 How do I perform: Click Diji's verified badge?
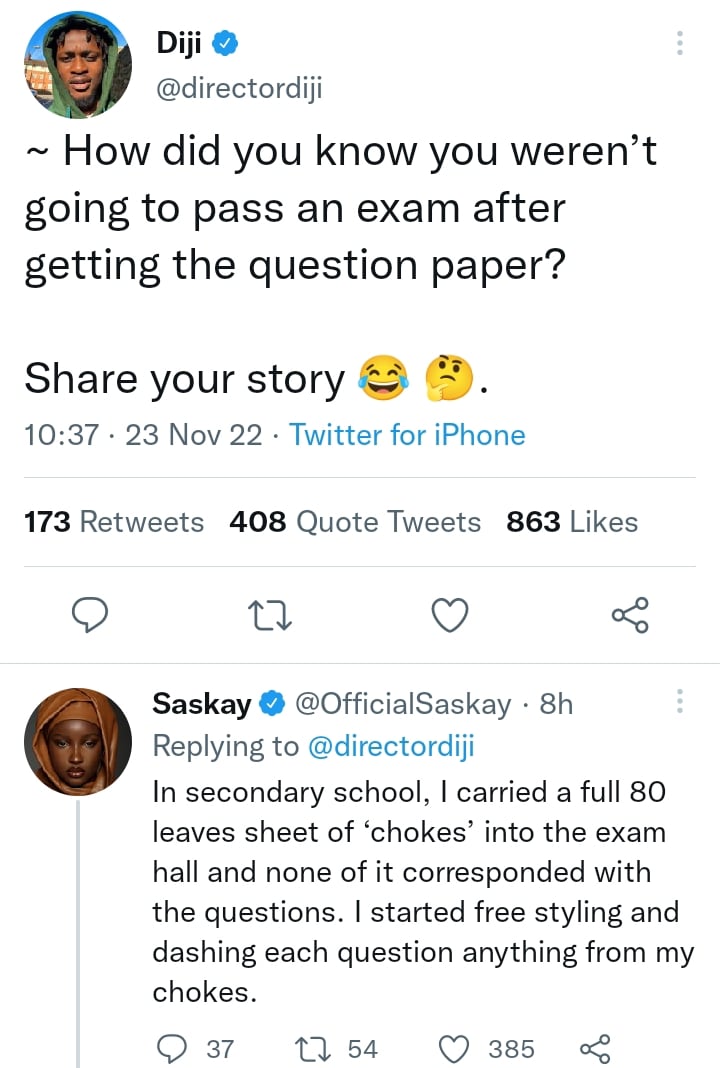click(227, 44)
